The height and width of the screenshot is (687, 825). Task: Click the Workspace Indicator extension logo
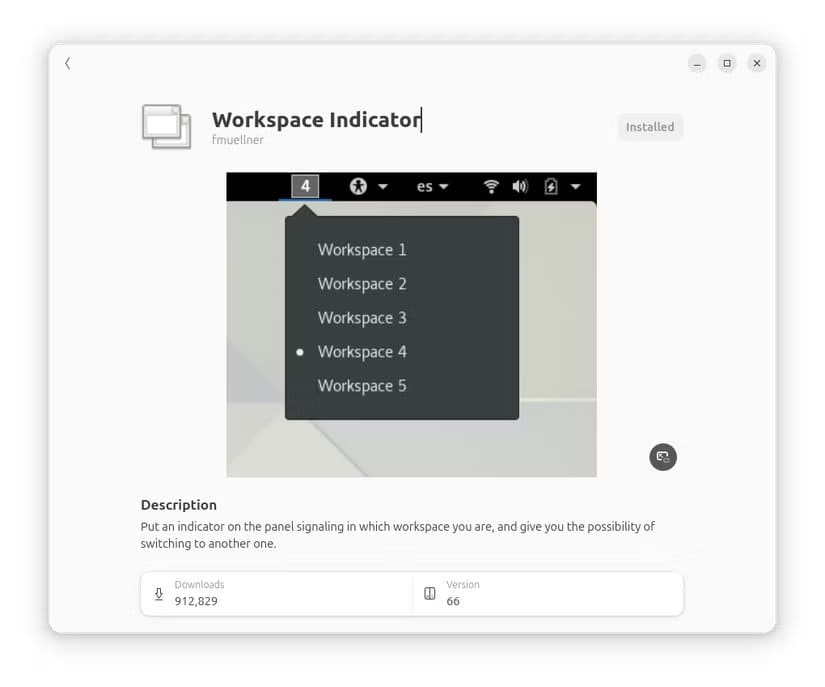(x=166, y=125)
